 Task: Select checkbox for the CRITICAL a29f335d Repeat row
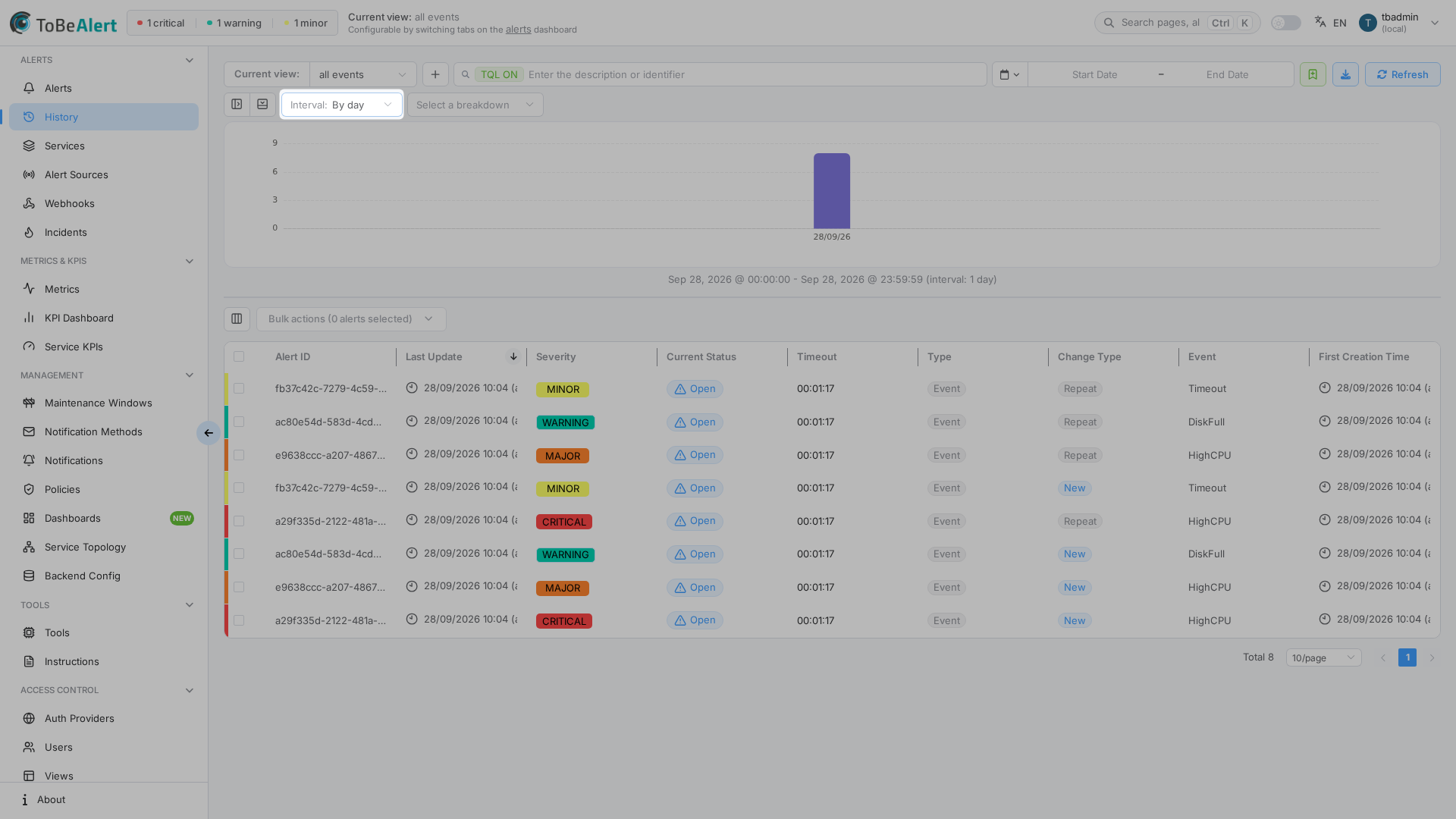(x=239, y=521)
